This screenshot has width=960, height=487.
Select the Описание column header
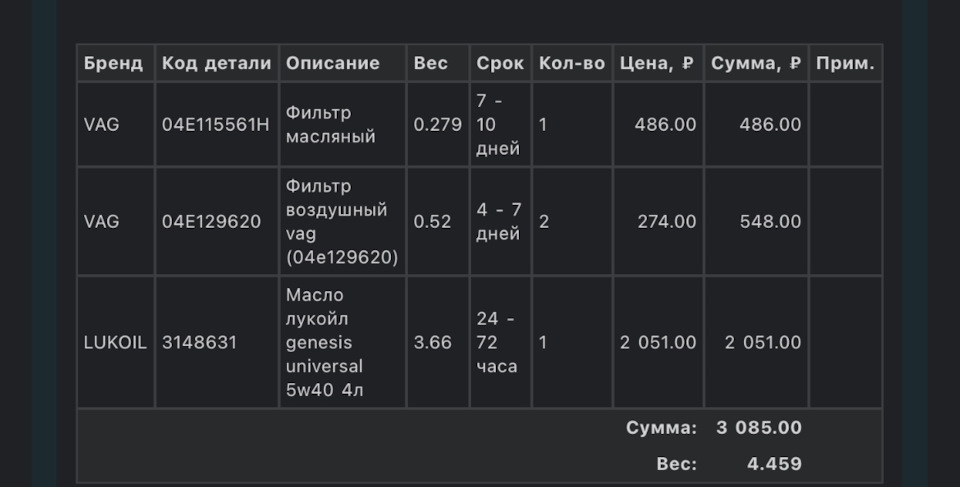point(332,63)
